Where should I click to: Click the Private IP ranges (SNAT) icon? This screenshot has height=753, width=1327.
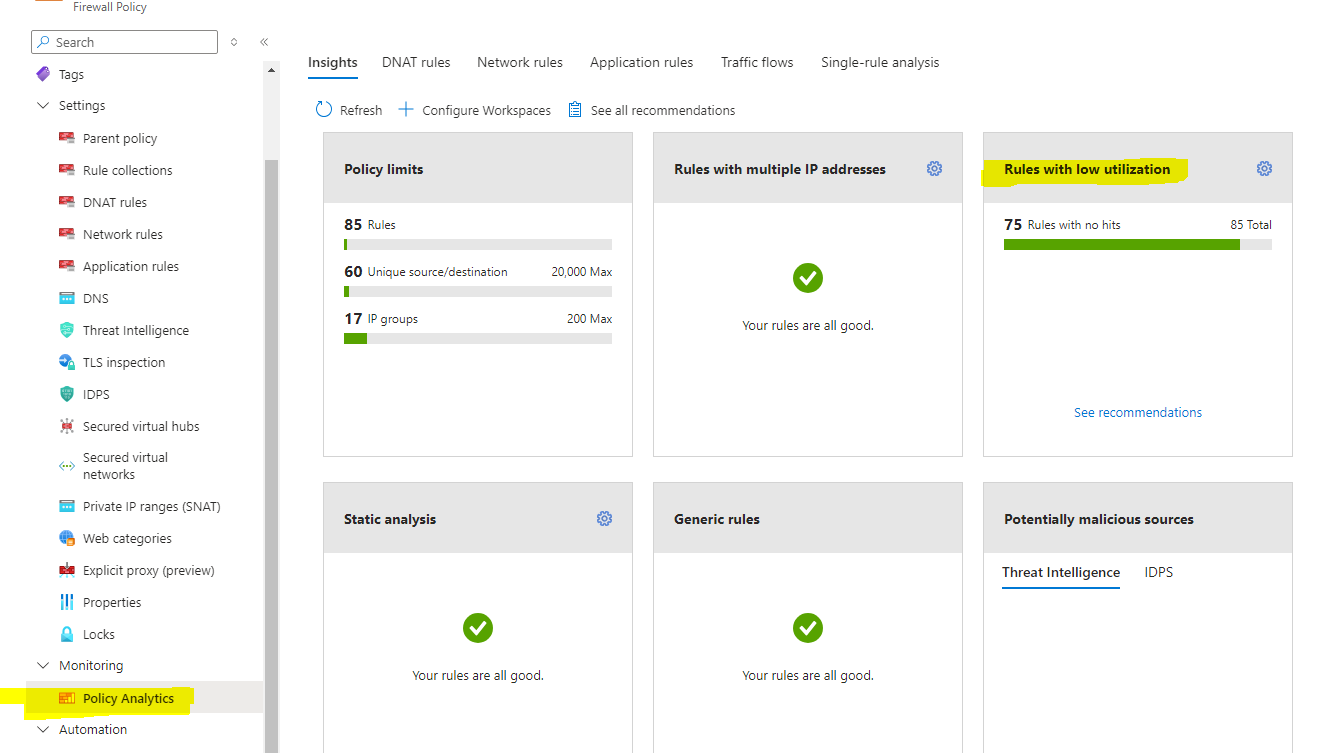[67, 506]
